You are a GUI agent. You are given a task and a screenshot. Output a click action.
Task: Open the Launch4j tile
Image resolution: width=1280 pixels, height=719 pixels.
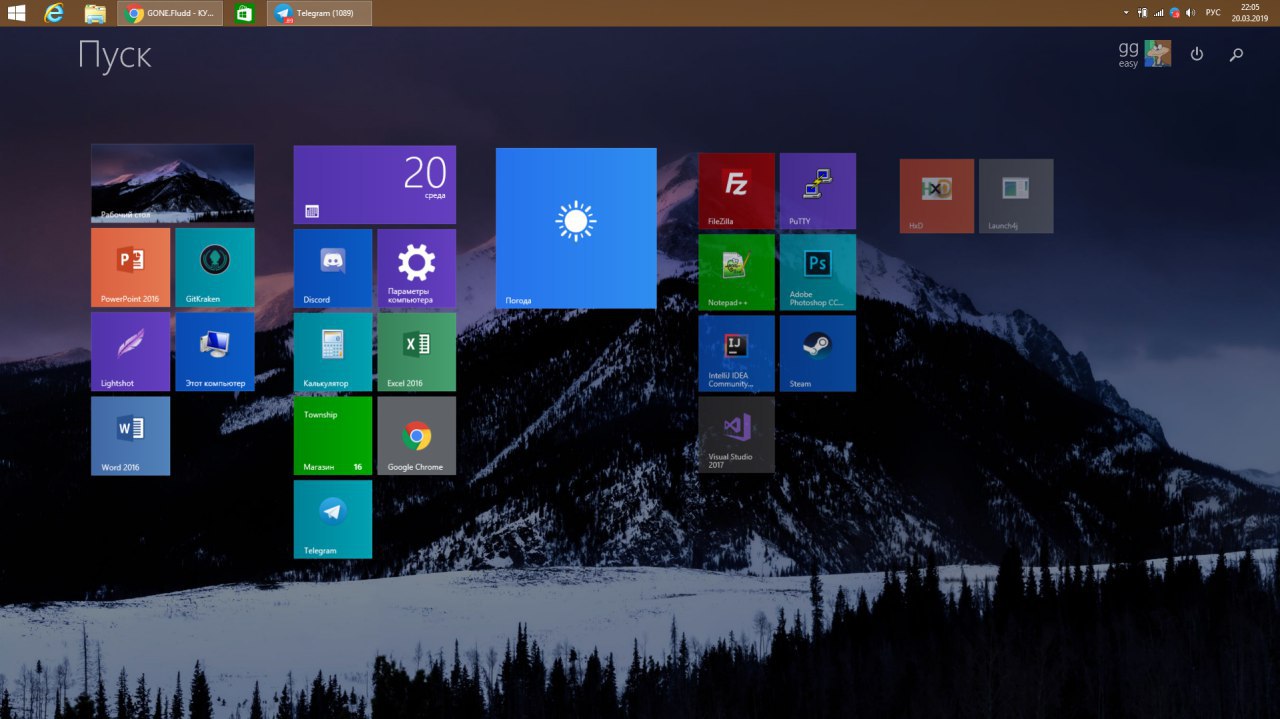click(x=1016, y=196)
